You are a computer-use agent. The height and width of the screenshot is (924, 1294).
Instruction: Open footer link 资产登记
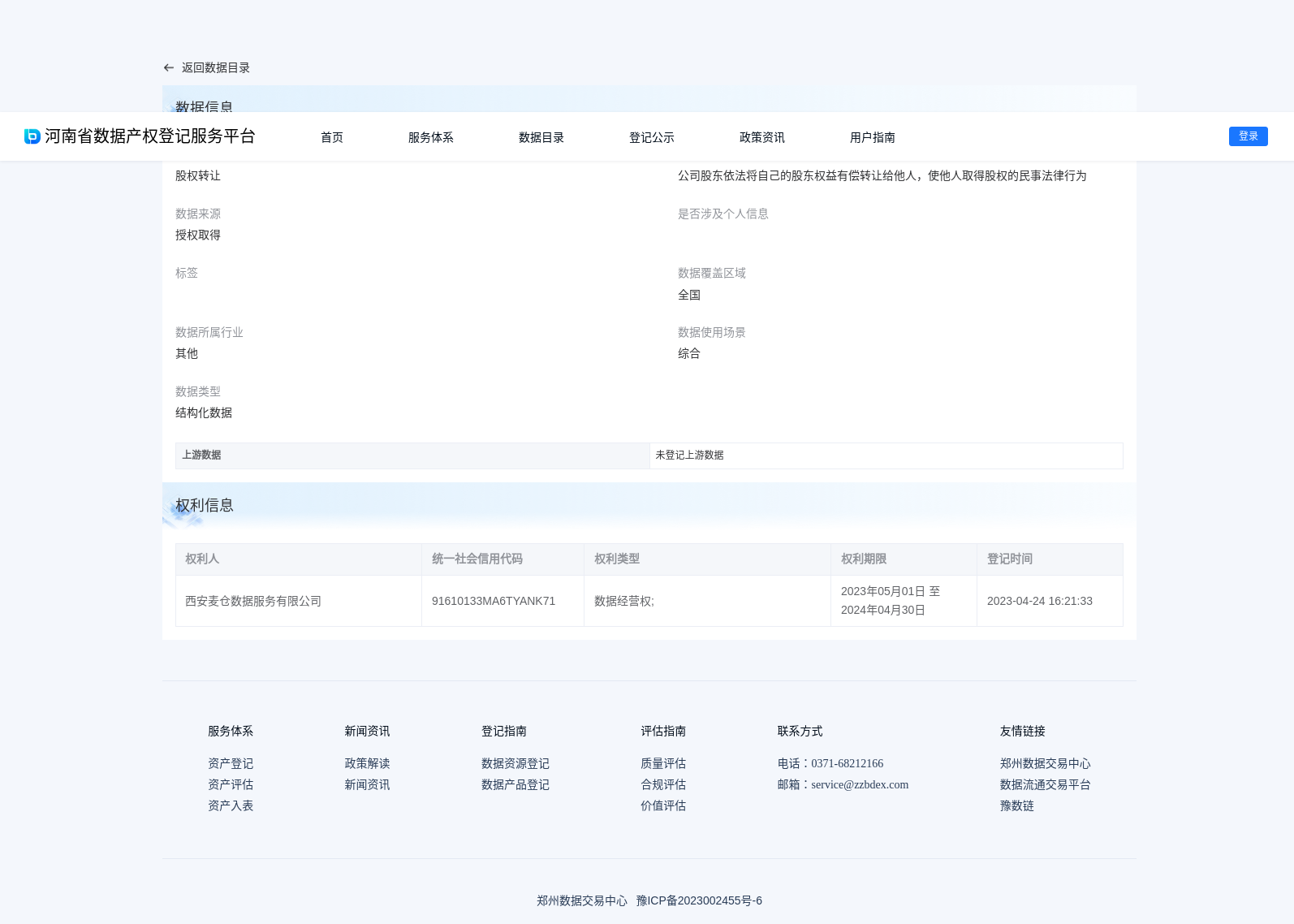[x=231, y=763]
